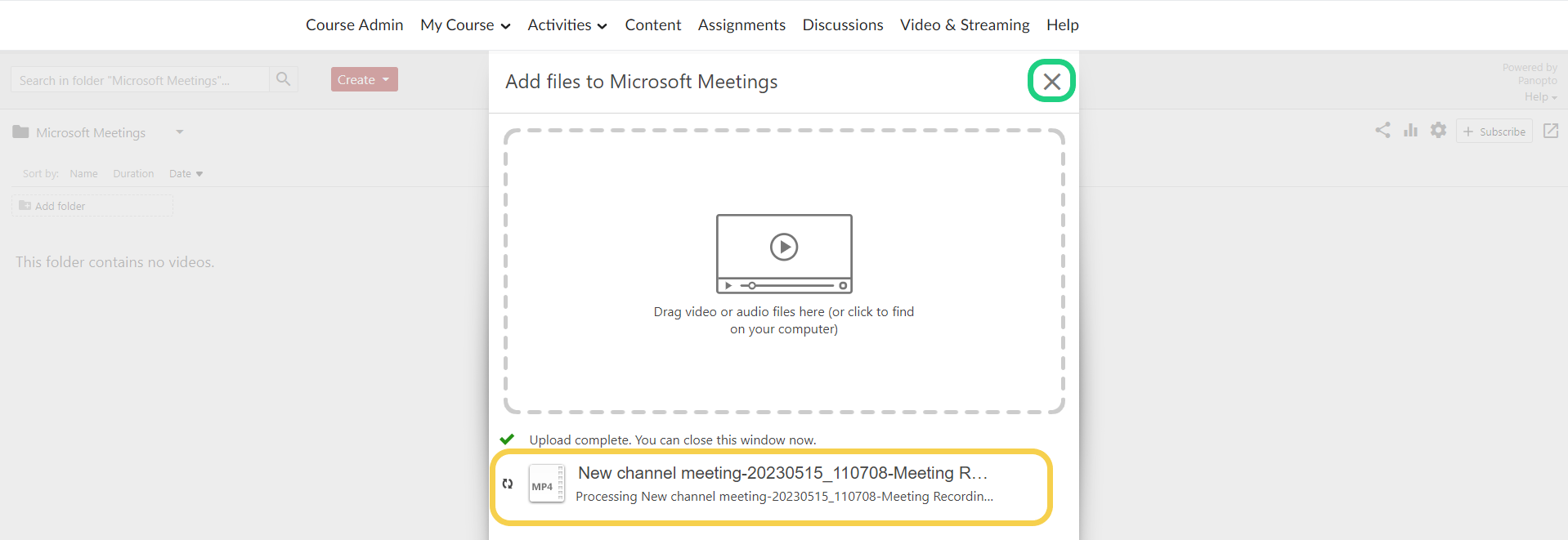The width and height of the screenshot is (1568, 540).
Task: Open the My Course menu
Action: coord(464,25)
